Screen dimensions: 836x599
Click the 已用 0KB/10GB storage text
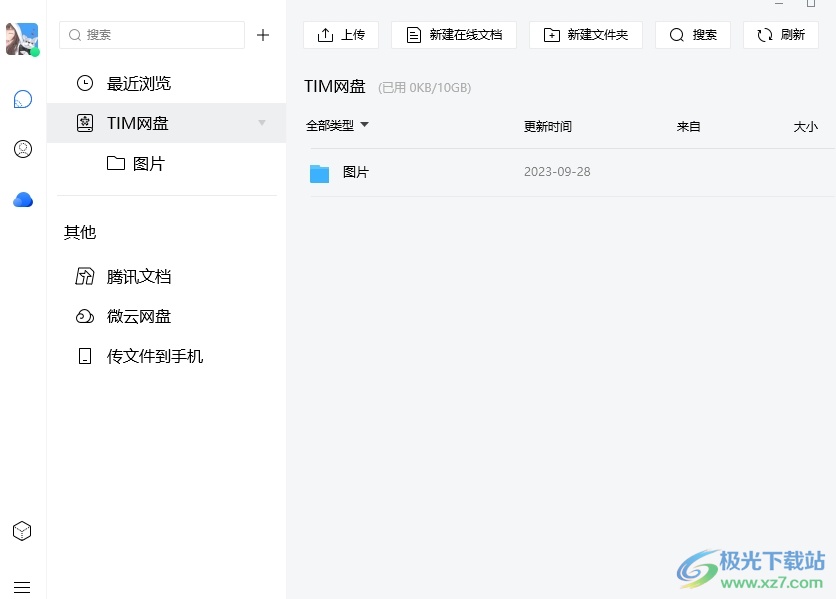click(424, 87)
